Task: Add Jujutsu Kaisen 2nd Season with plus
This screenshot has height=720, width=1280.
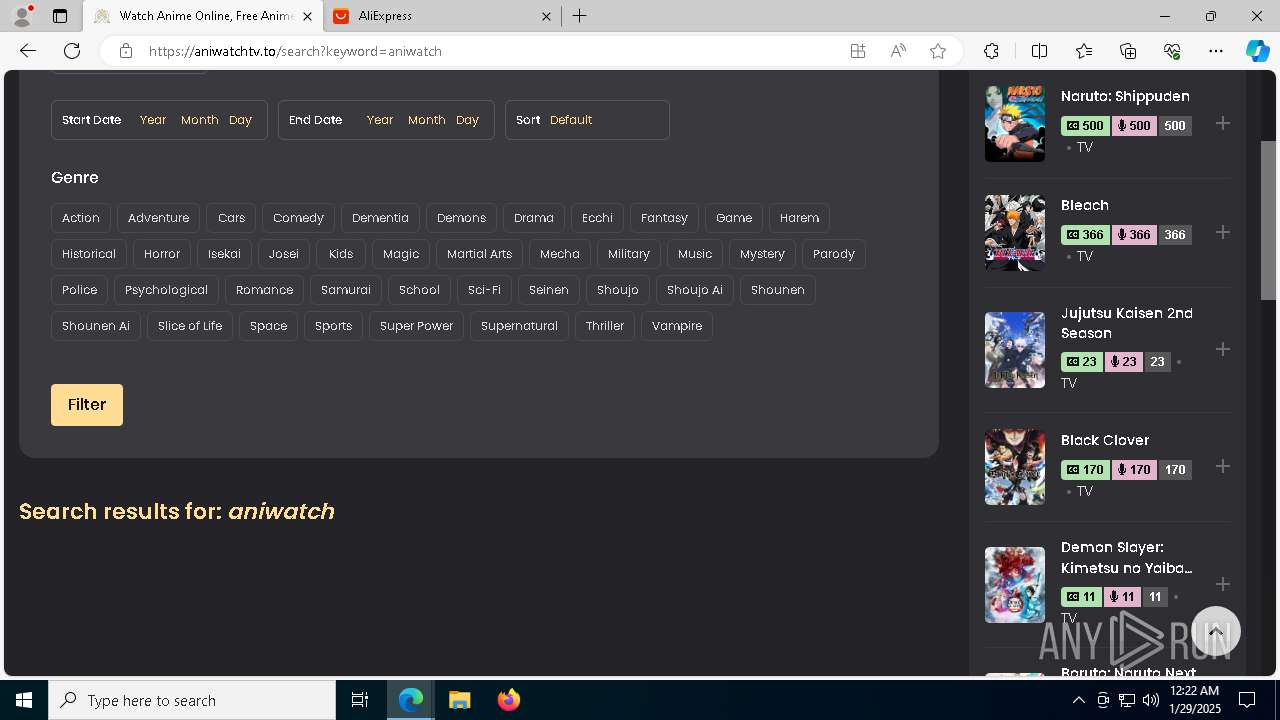Action: coord(1222,349)
